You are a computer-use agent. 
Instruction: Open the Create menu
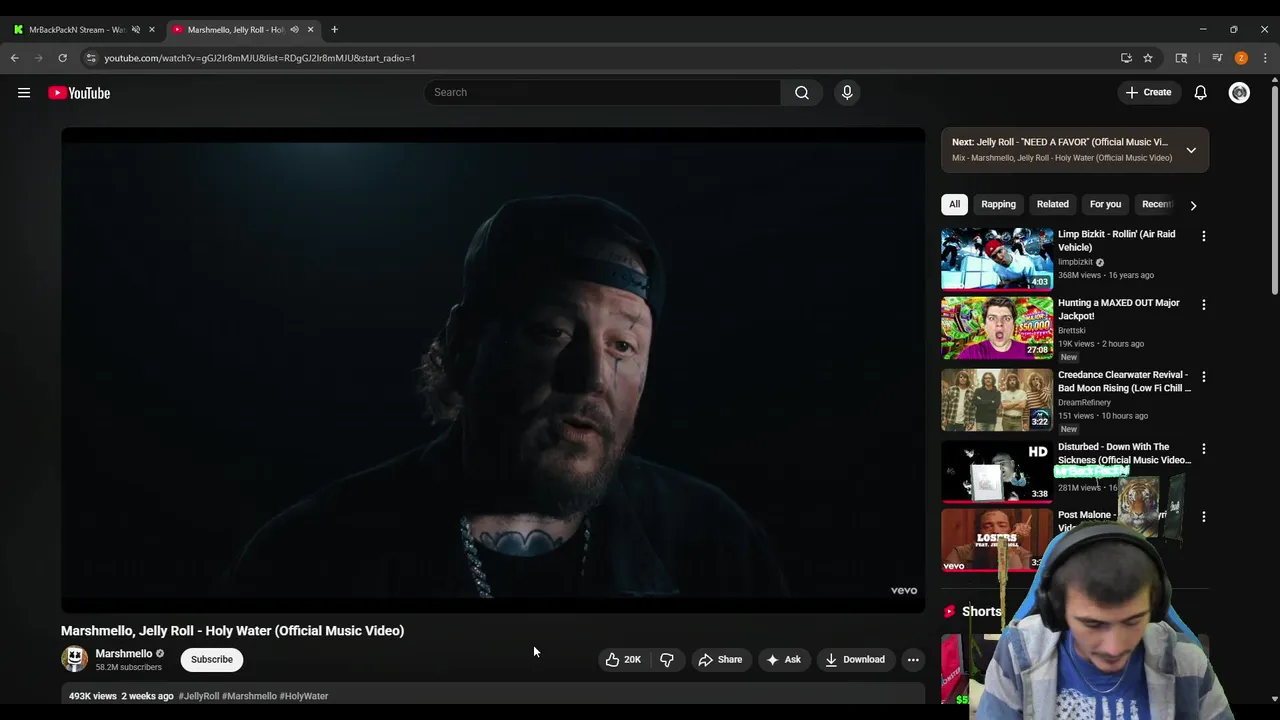click(1148, 92)
